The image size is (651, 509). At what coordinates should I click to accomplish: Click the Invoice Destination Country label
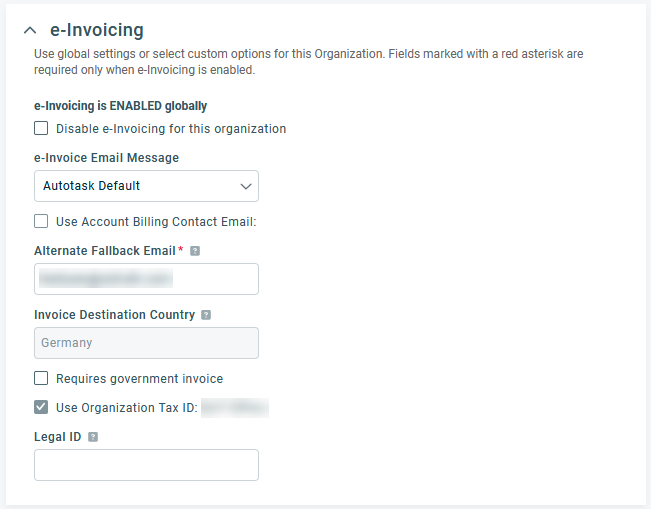(x=114, y=315)
